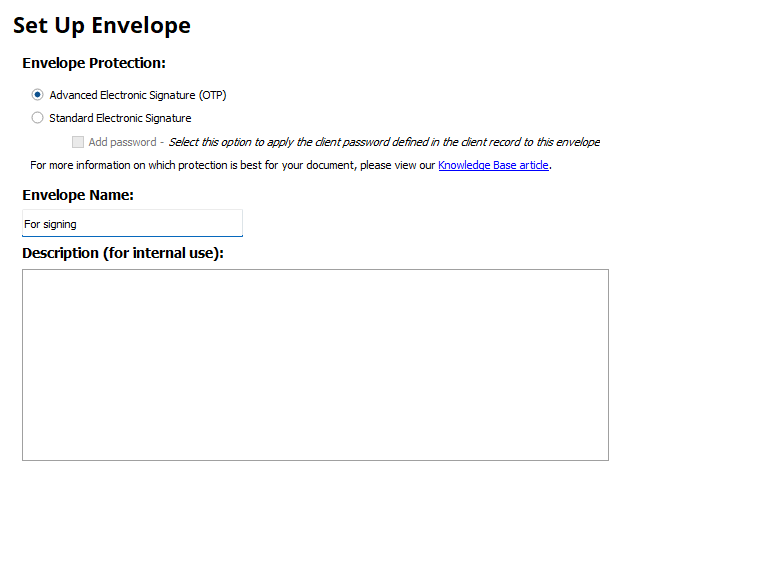Image resolution: width=762 pixels, height=567 pixels.
Task: Open the Knowledge Base article link
Action: click(x=493, y=165)
